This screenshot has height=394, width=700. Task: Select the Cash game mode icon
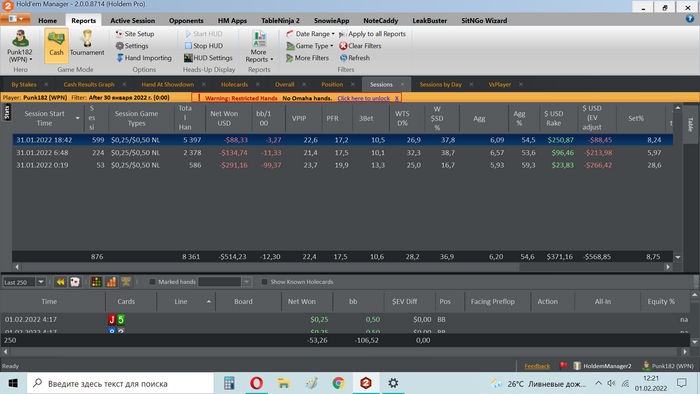(56, 45)
